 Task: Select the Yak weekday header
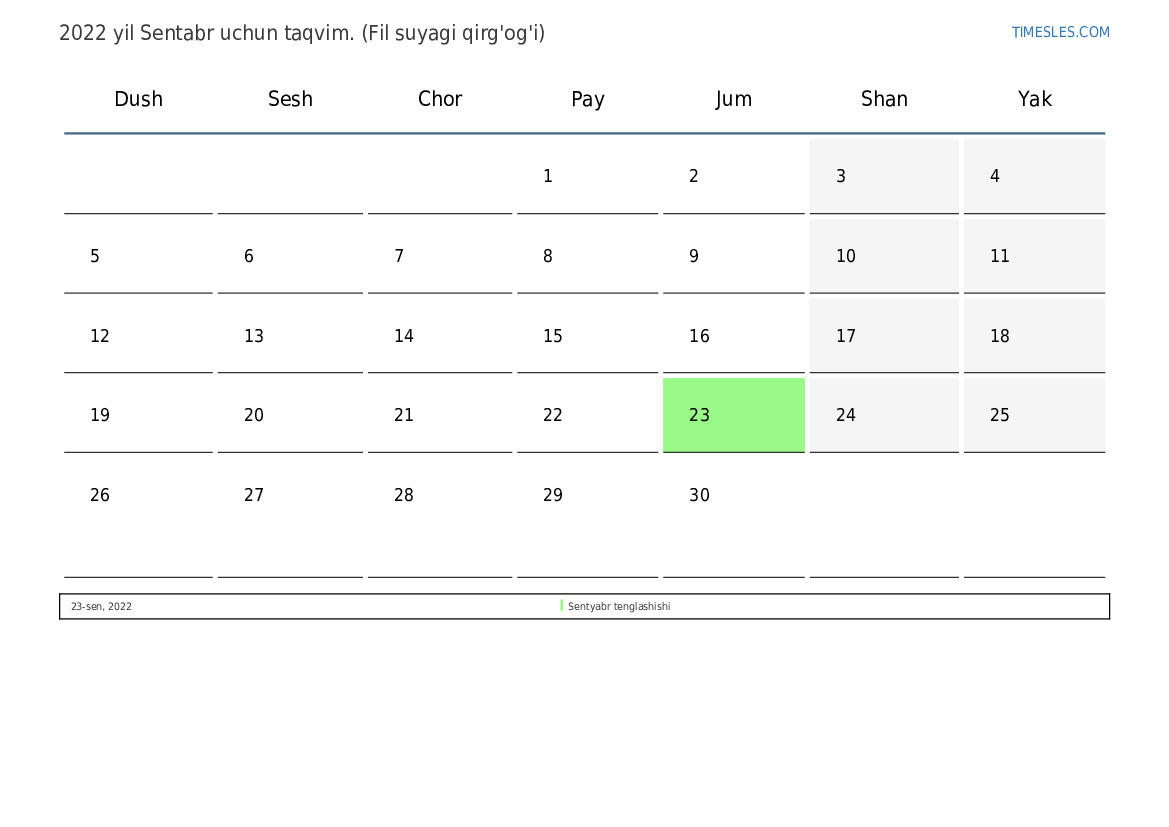tap(1035, 99)
